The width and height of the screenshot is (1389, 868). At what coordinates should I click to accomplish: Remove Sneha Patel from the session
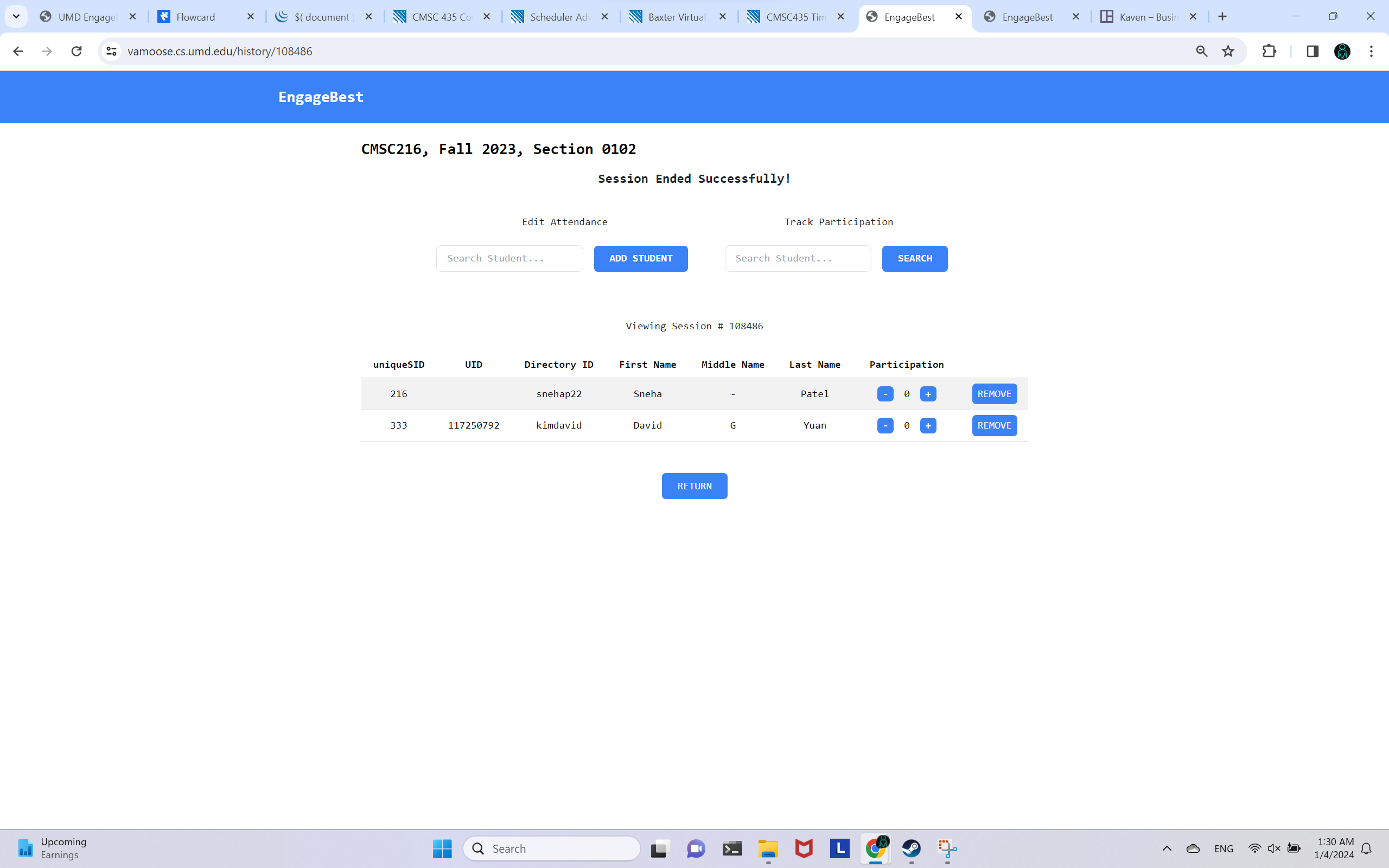click(x=995, y=394)
